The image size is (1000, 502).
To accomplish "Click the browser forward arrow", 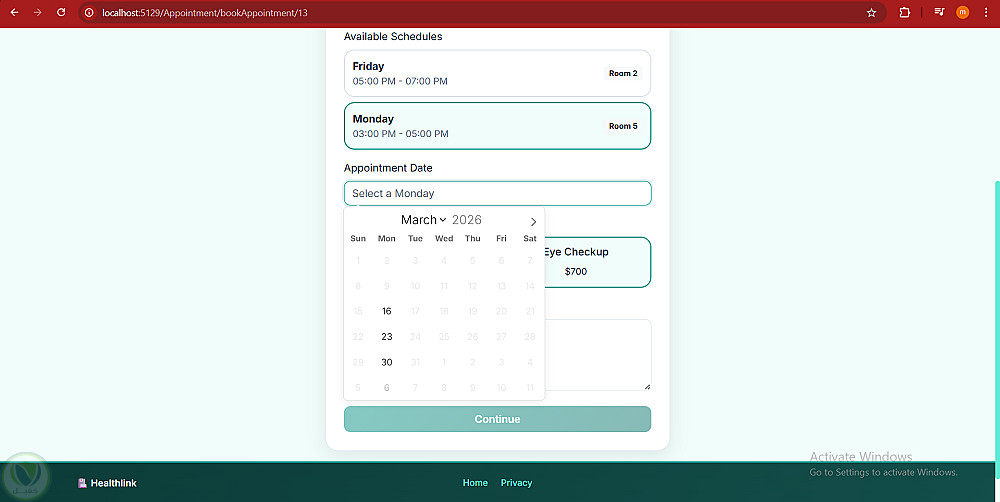I will pos(38,12).
